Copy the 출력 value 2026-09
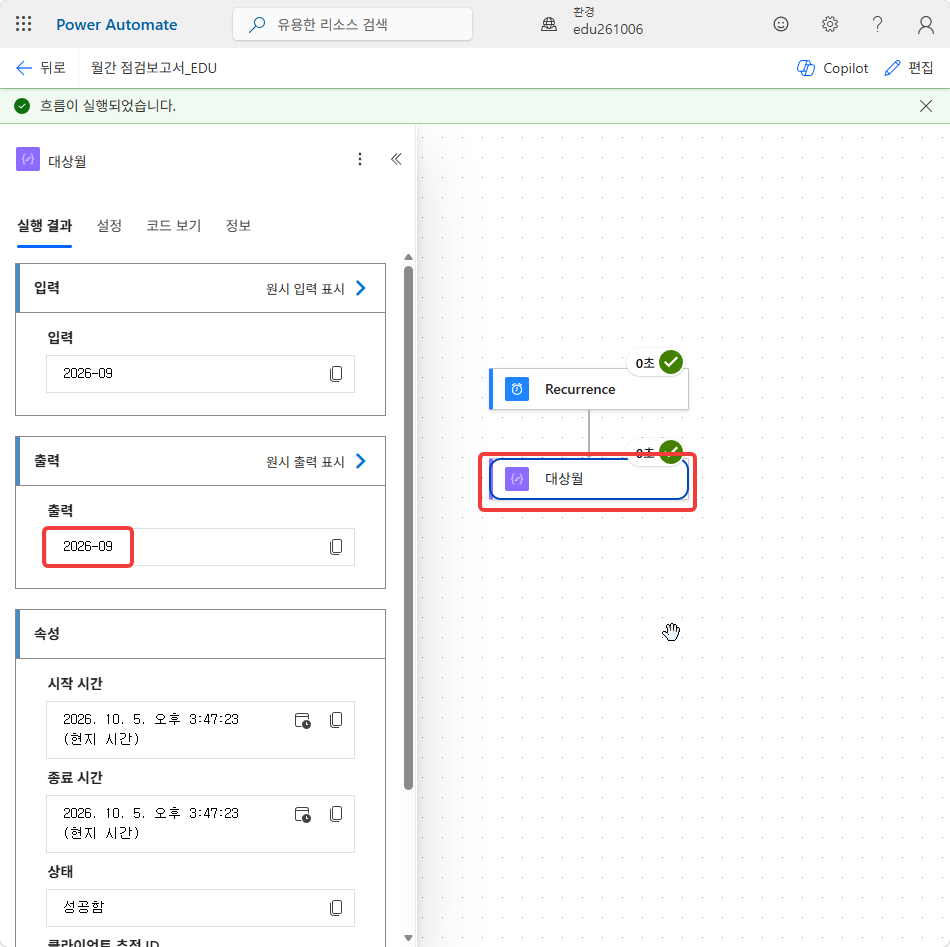The image size is (950, 947). point(336,547)
